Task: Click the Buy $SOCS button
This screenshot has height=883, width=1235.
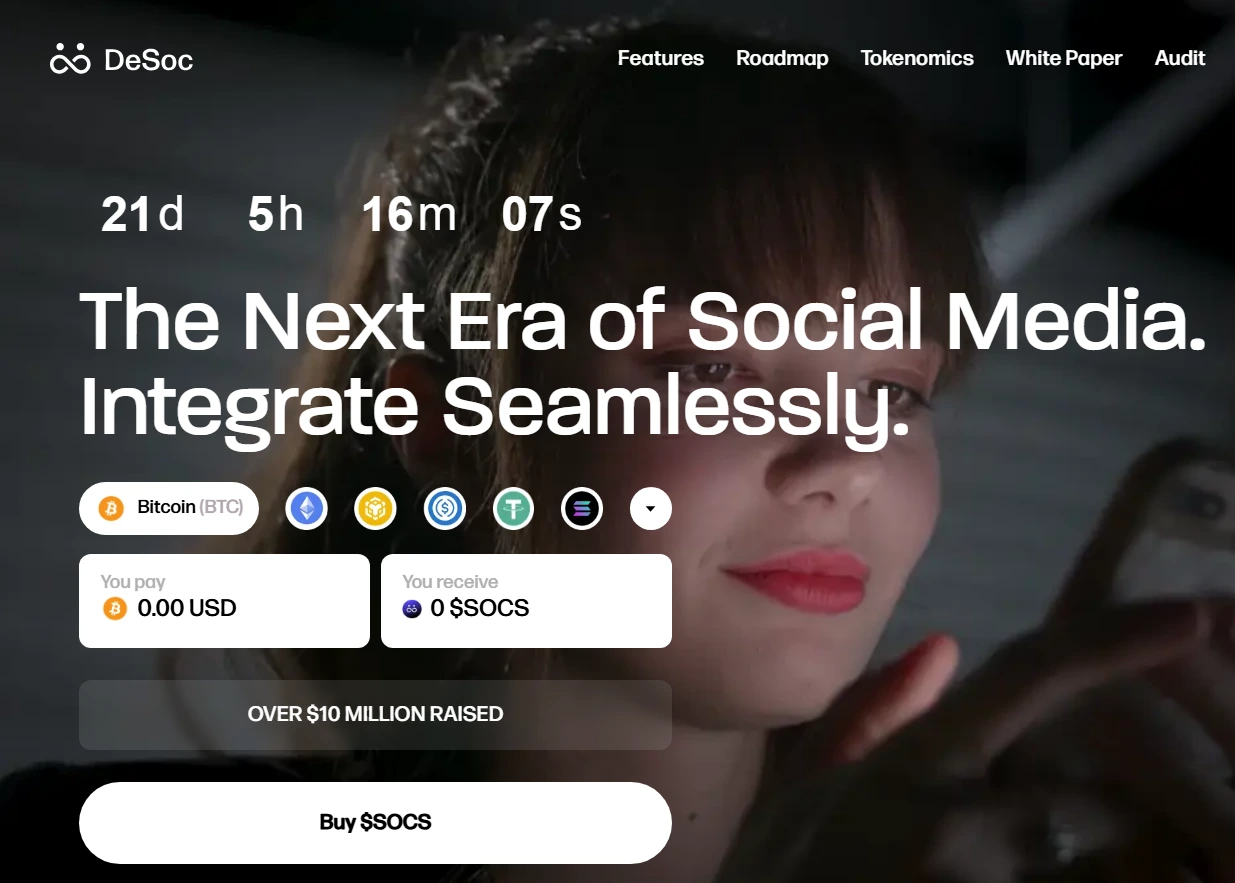Action: point(375,823)
